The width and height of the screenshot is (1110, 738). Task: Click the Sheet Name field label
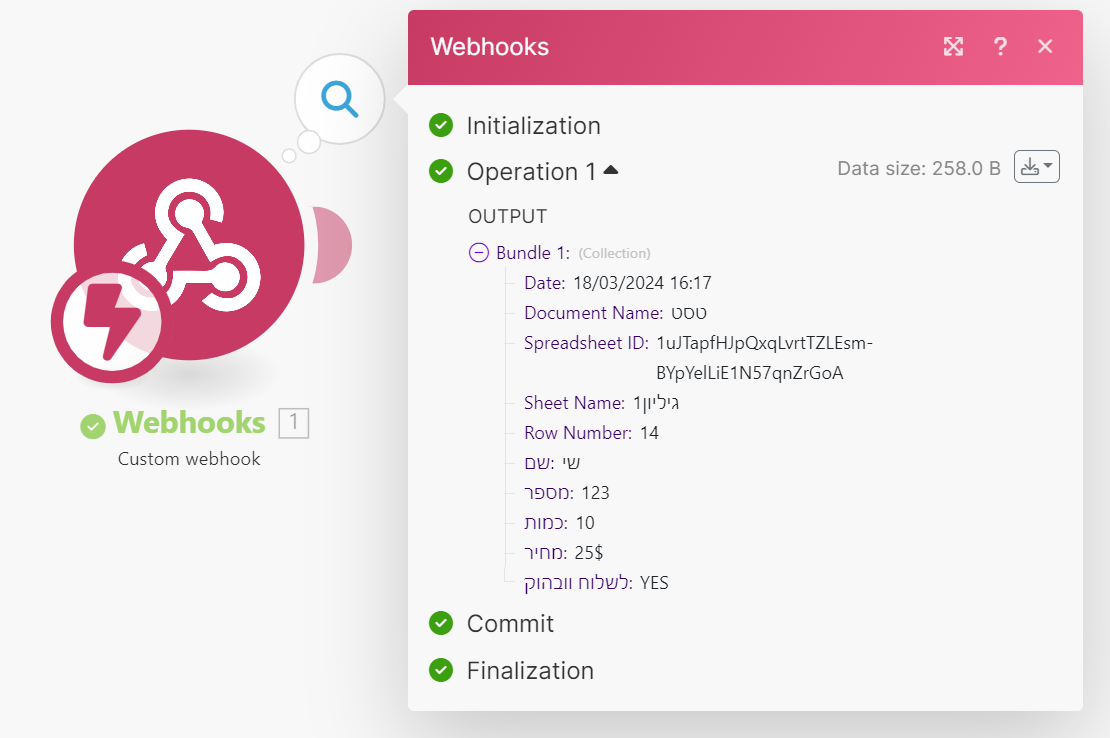click(574, 403)
